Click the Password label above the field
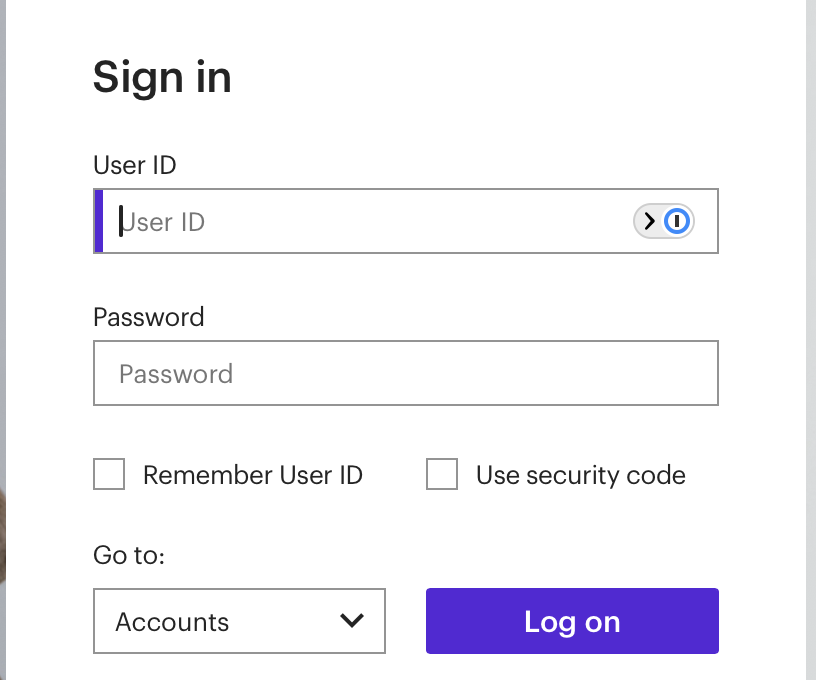816x680 pixels. coord(149,317)
